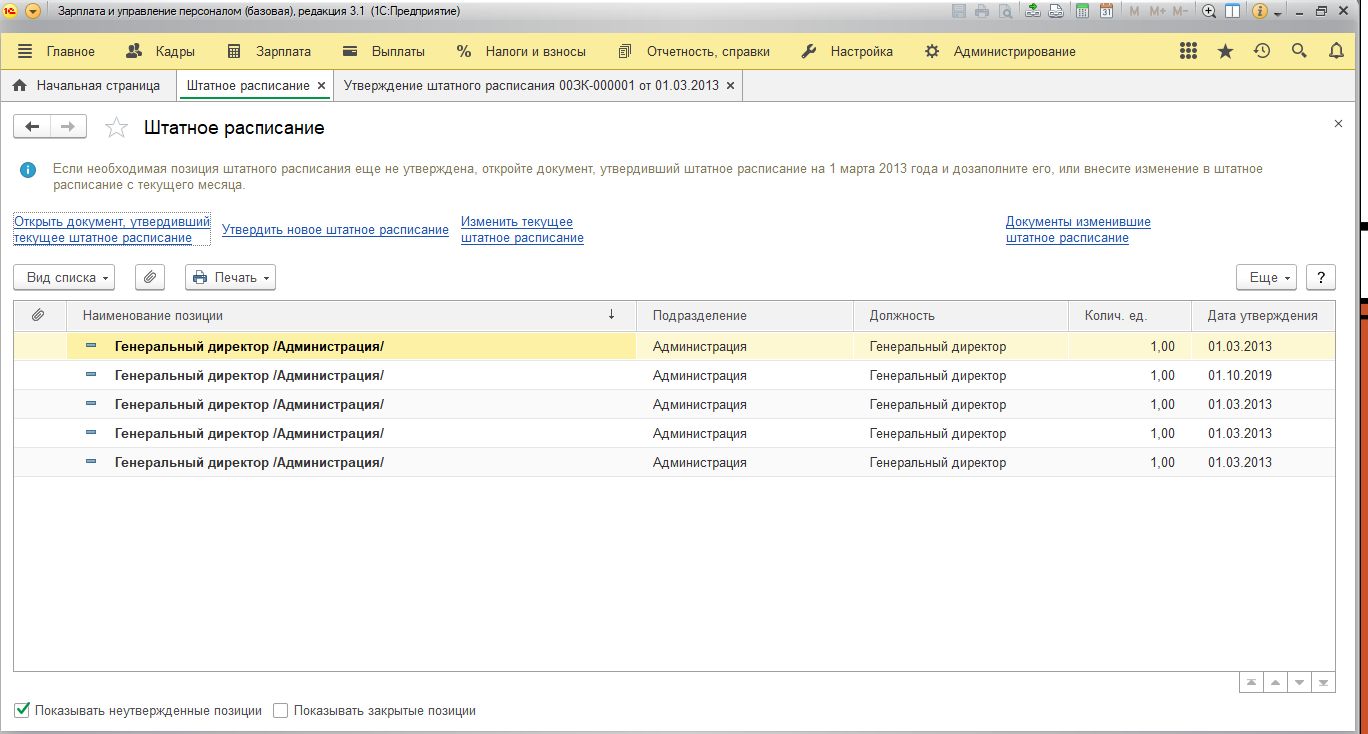Screen dimensions: 1368x734
Task: Switch to the "Начальная страница" tab
Action: 88,86
